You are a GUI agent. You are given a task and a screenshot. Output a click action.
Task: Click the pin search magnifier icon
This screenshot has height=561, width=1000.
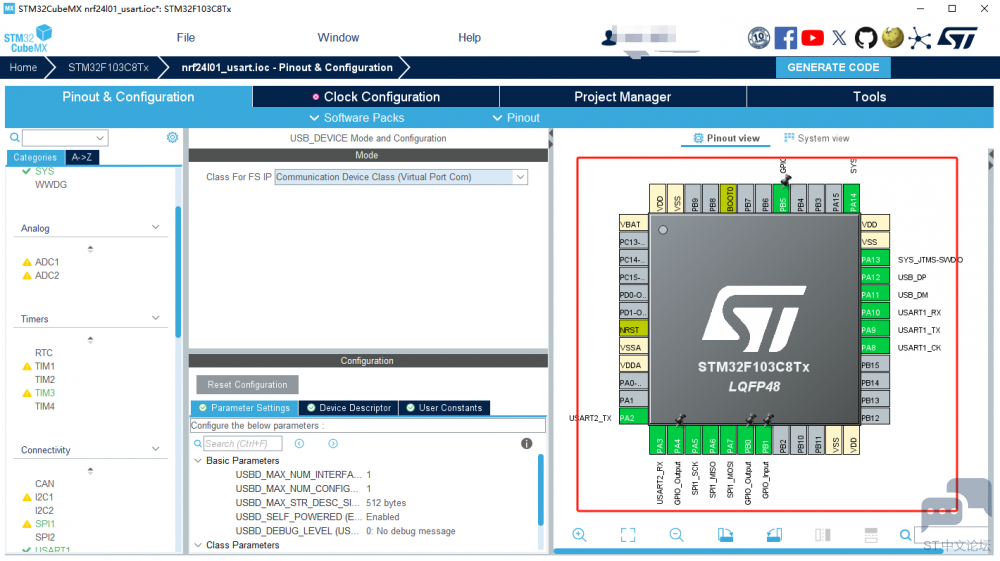point(906,535)
